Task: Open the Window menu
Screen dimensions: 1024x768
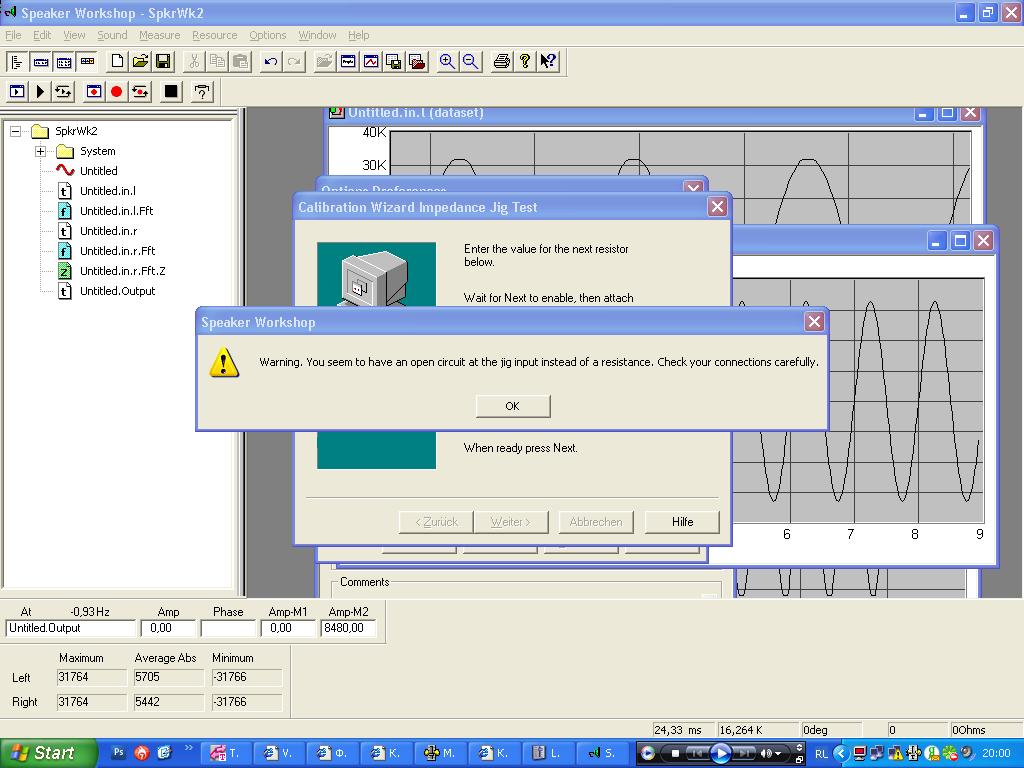Action: point(317,35)
